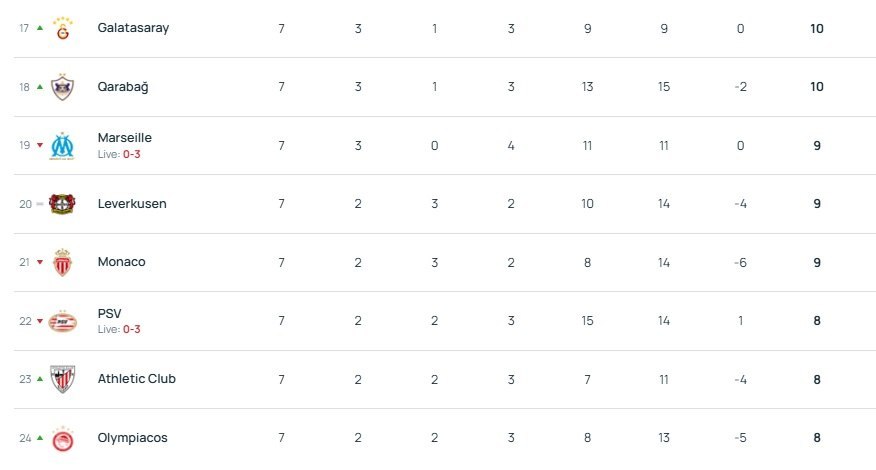Select the Marseille team name
Screen dimensions: 876x470
click(125, 137)
